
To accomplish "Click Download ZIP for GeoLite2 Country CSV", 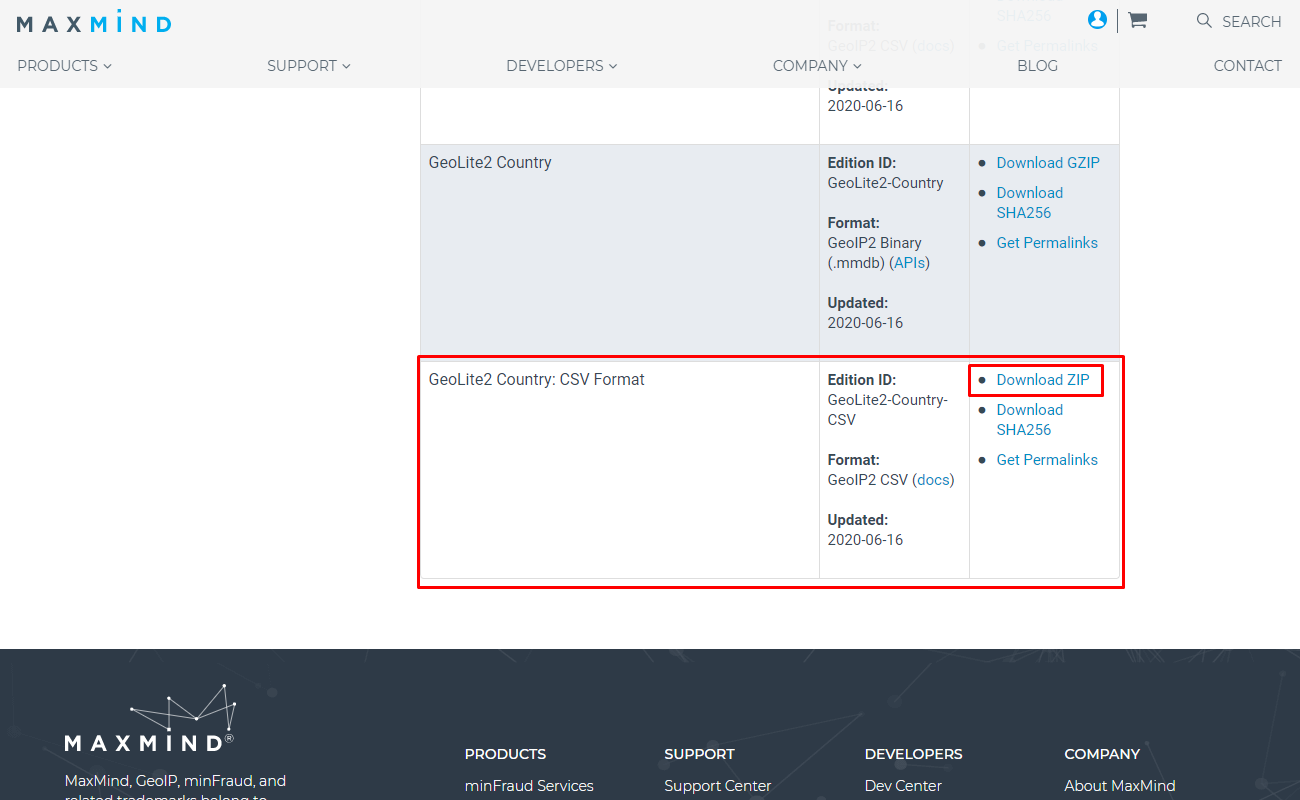I will (x=1043, y=380).
